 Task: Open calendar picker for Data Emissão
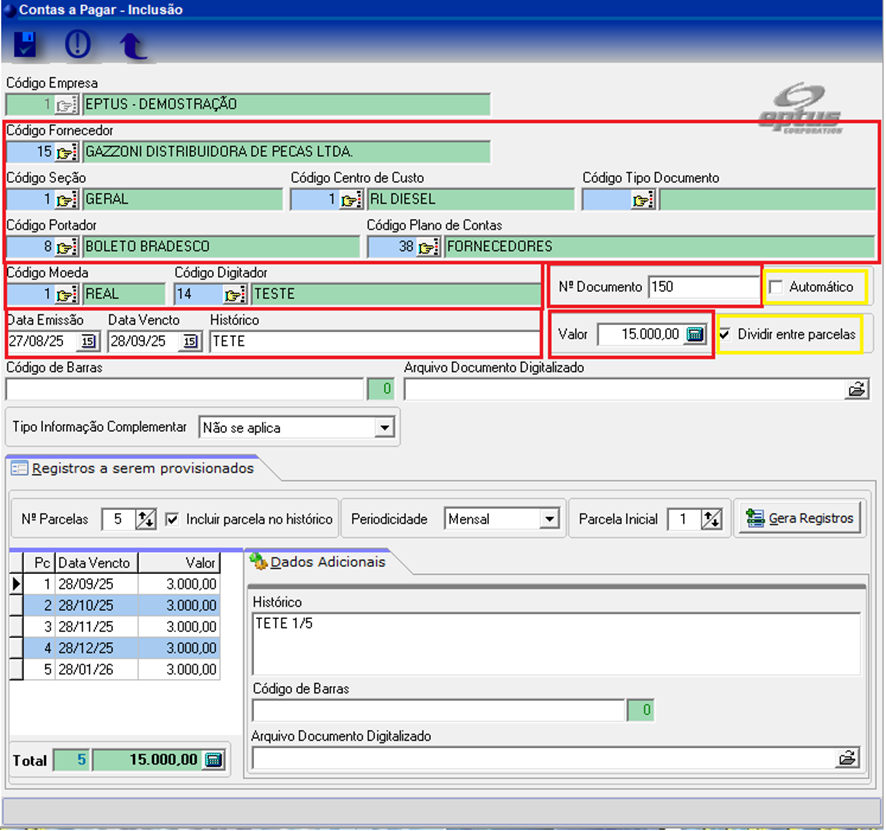(x=87, y=342)
